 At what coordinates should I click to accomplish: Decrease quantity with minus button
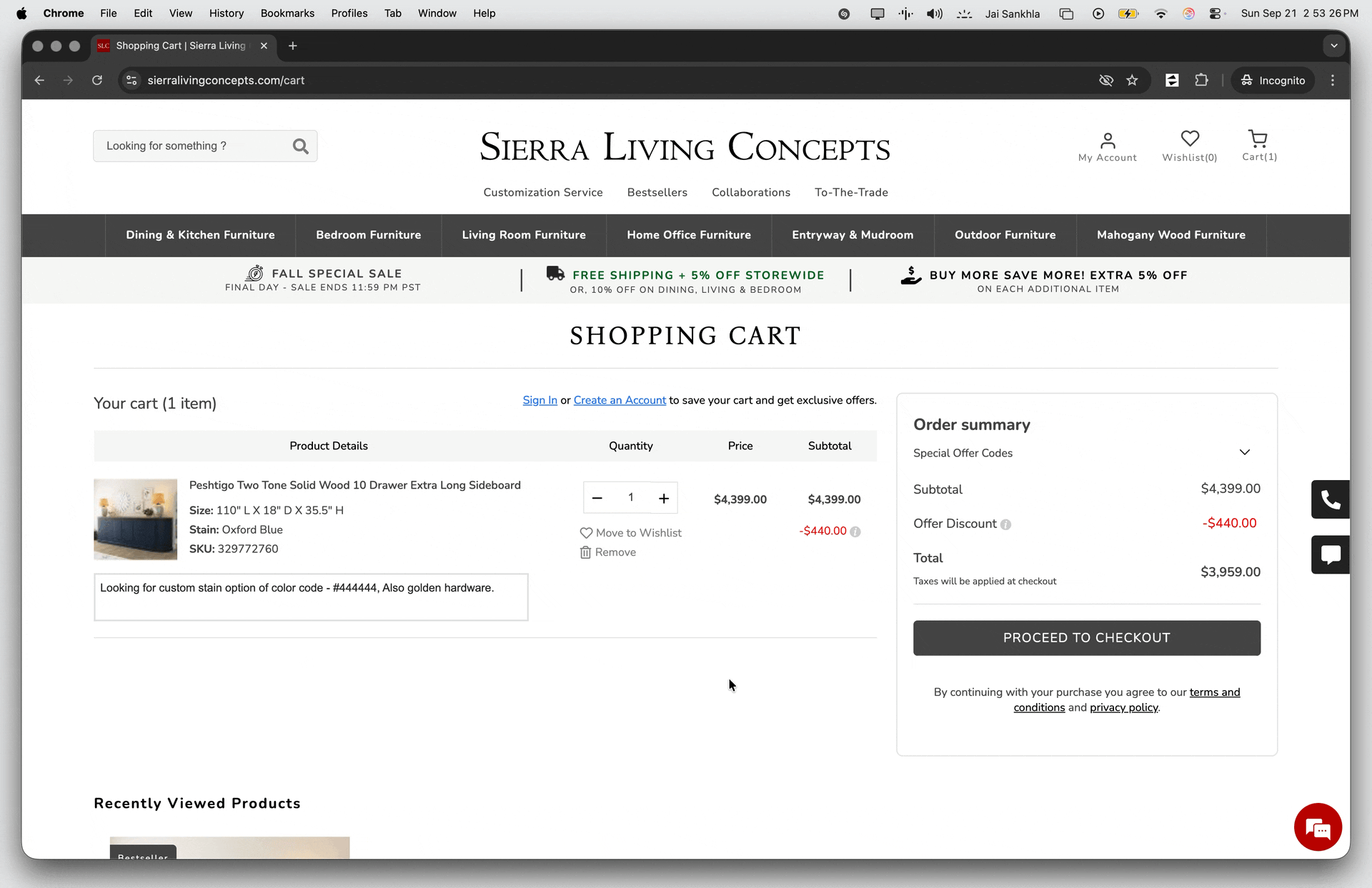(597, 498)
